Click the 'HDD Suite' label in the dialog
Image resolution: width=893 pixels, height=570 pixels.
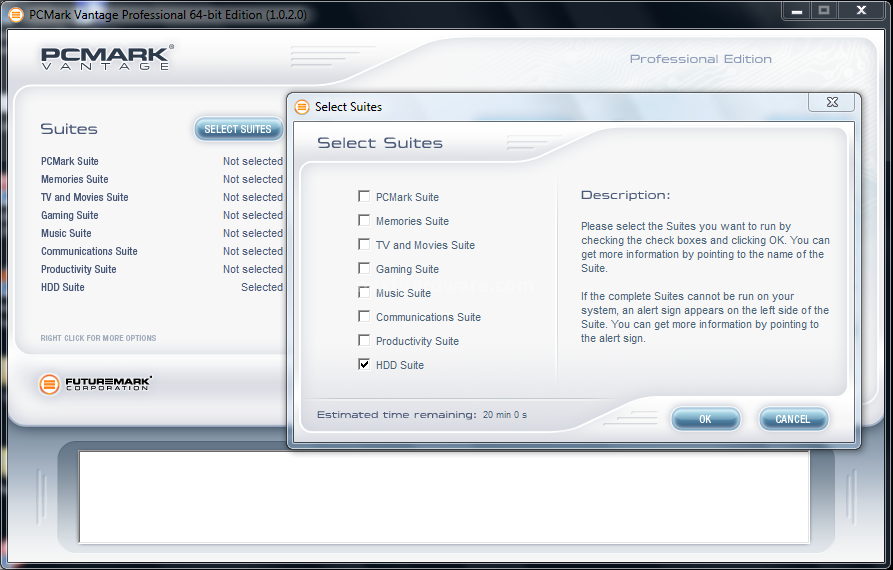[x=400, y=365]
